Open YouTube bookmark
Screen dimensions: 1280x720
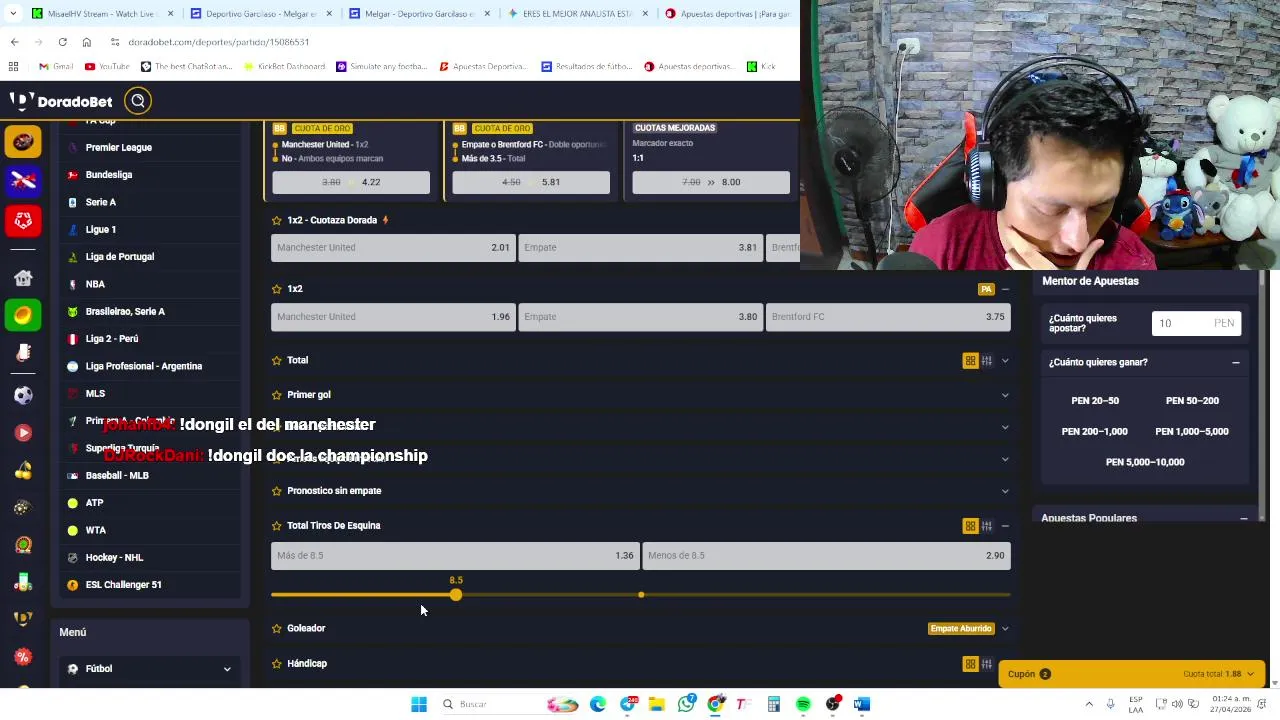coord(107,66)
